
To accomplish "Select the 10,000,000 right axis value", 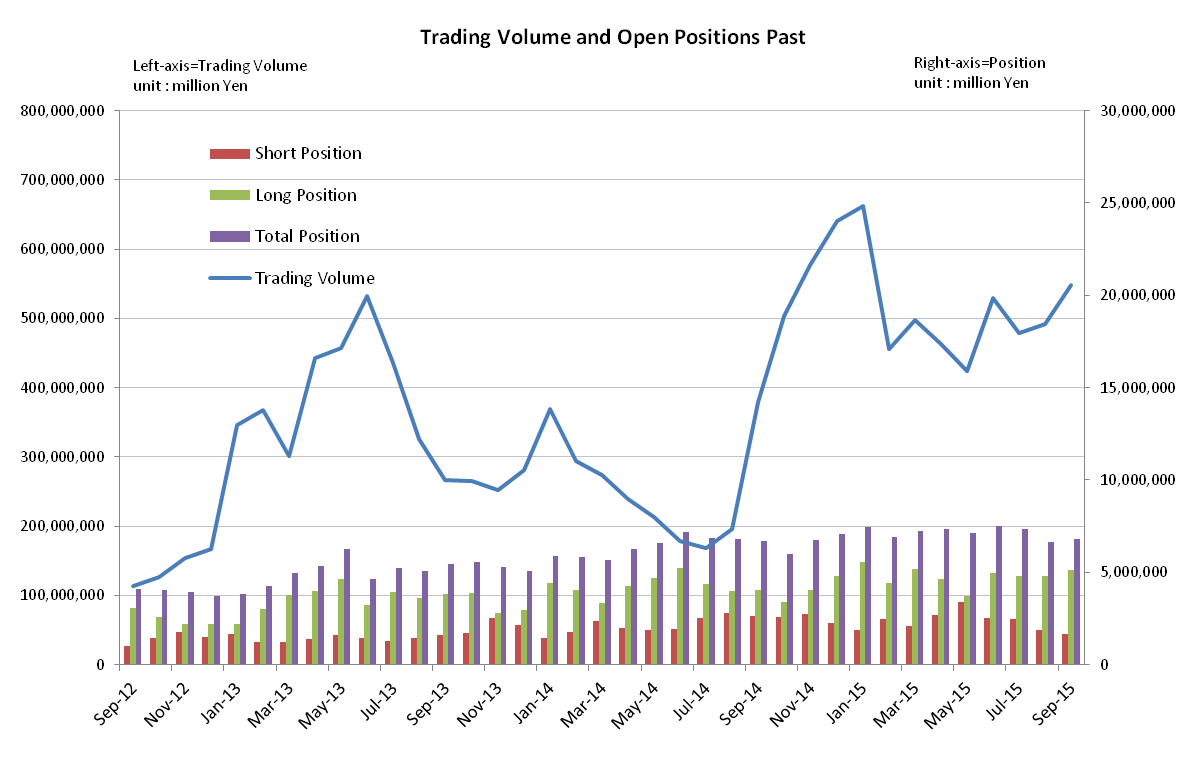I will coord(1132,480).
